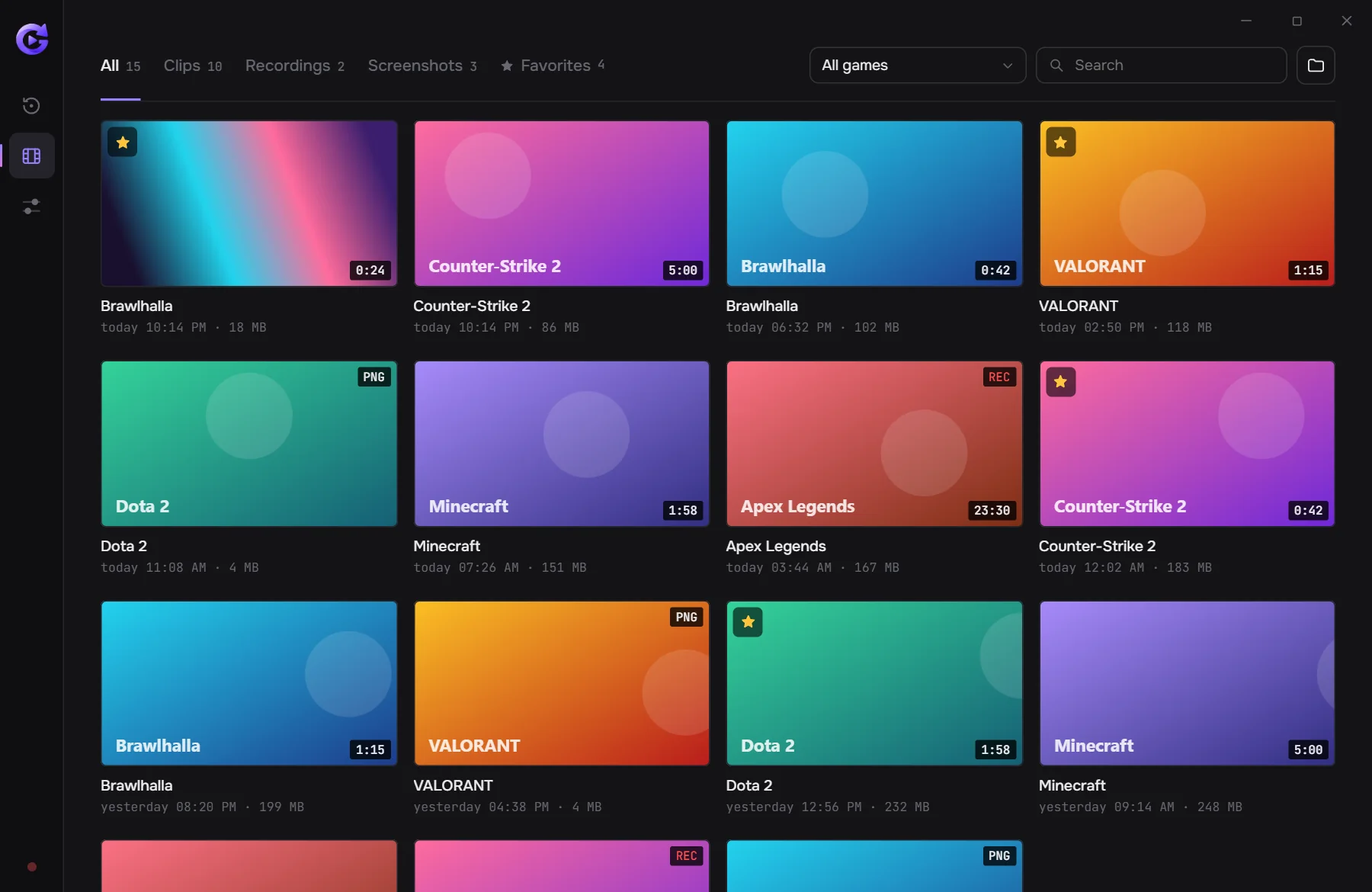Open the media folder icon button
The width and height of the screenshot is (1372, 892).
1316,65
